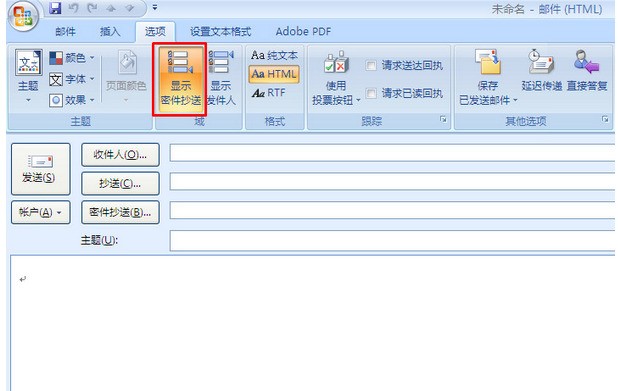Viewport: 618px width, 391px height.
Task: Click the 发送(S) send button
Action: (x=41, y=169)
